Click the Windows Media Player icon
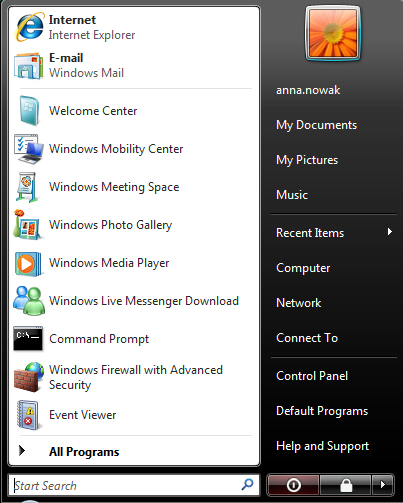This screenshot has height=503, width=403. (28, 264)
